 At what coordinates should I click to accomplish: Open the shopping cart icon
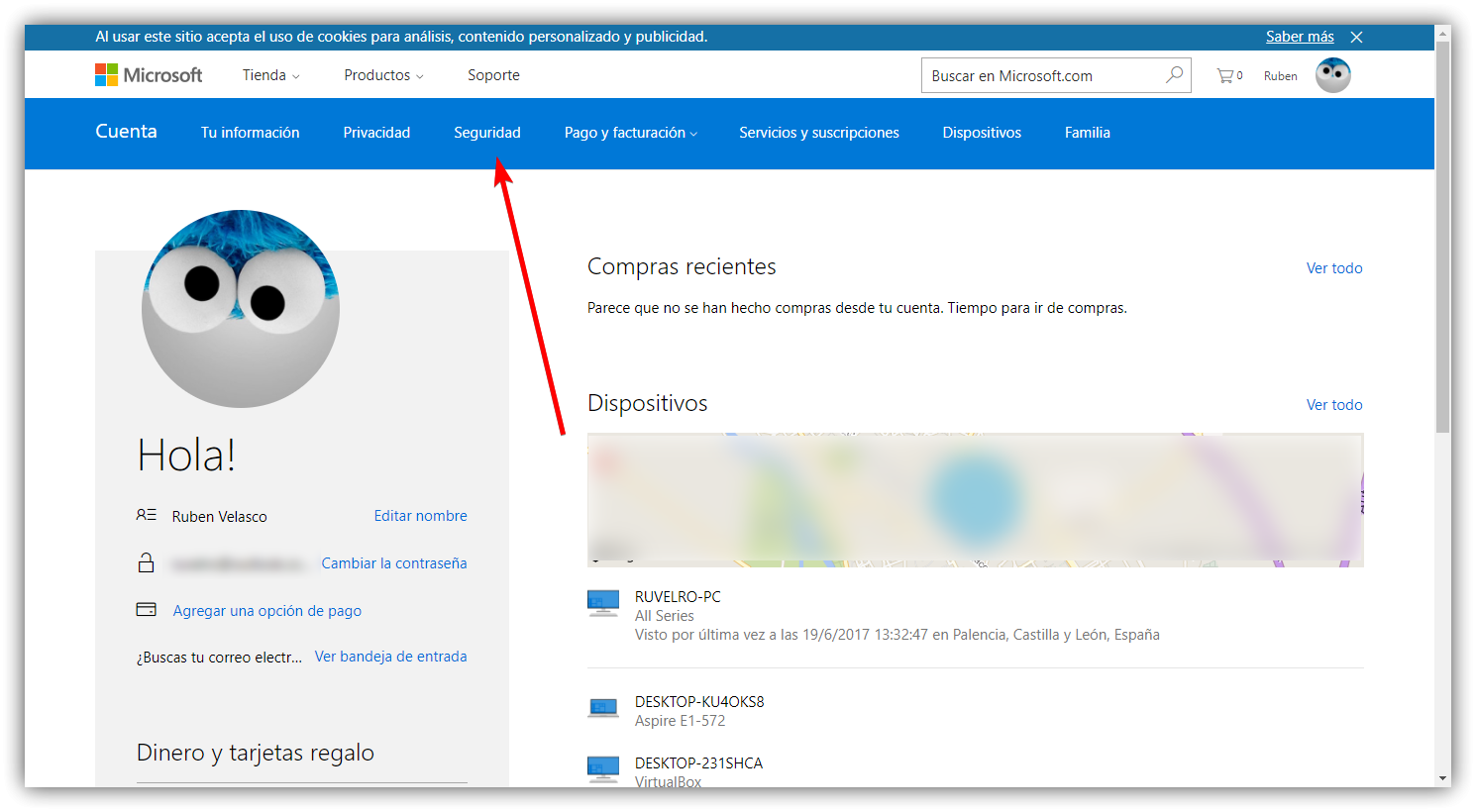(x=1226, y=75)
